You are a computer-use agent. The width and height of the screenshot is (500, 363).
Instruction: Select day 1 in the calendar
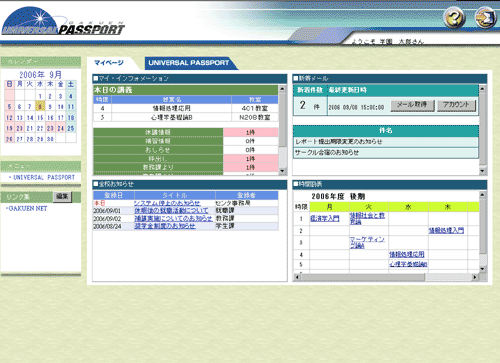tap(40, 96)
